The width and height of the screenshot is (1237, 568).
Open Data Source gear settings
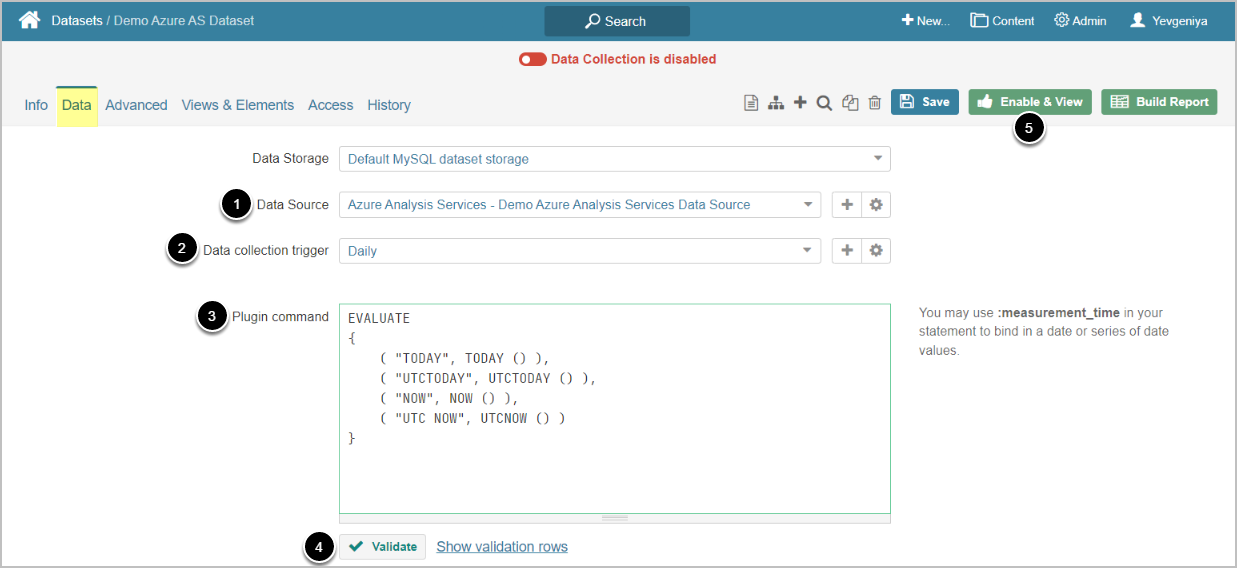point(876,205)
